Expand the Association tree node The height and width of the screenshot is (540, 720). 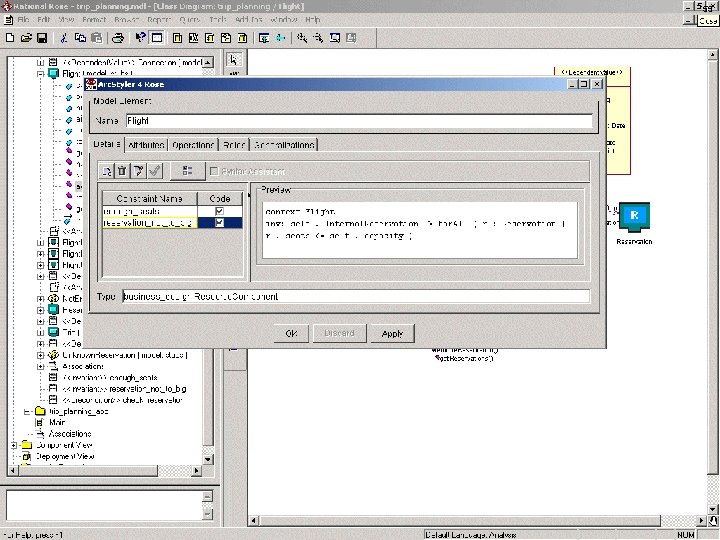40,366
